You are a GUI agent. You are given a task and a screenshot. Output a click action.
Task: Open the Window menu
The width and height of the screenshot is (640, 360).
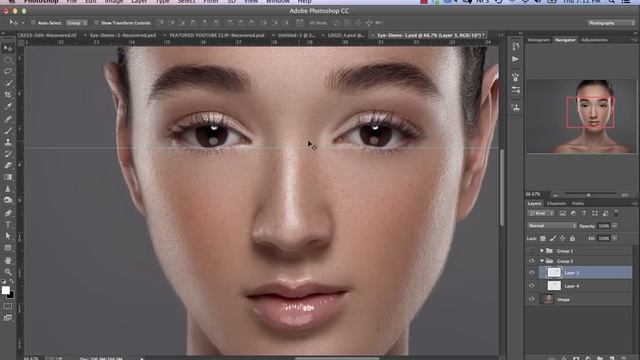click(278, 2)
